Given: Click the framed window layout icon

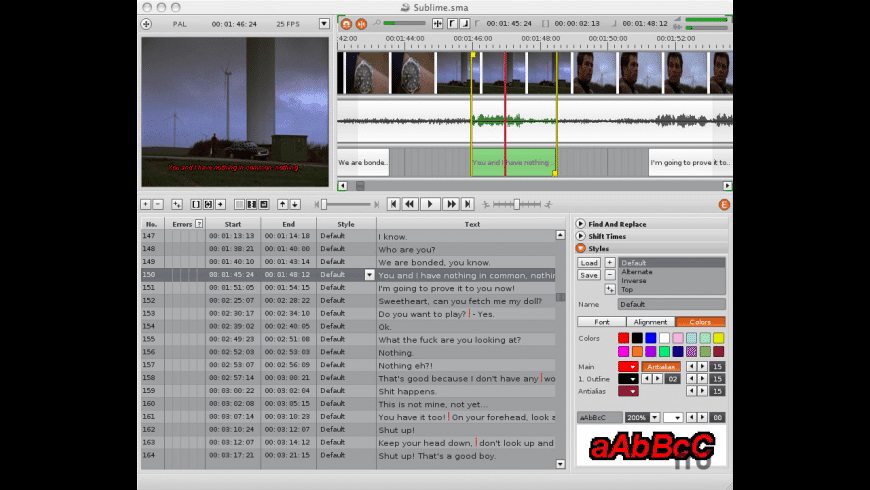Looking at the screenshot, I should [x=264, y=204].
